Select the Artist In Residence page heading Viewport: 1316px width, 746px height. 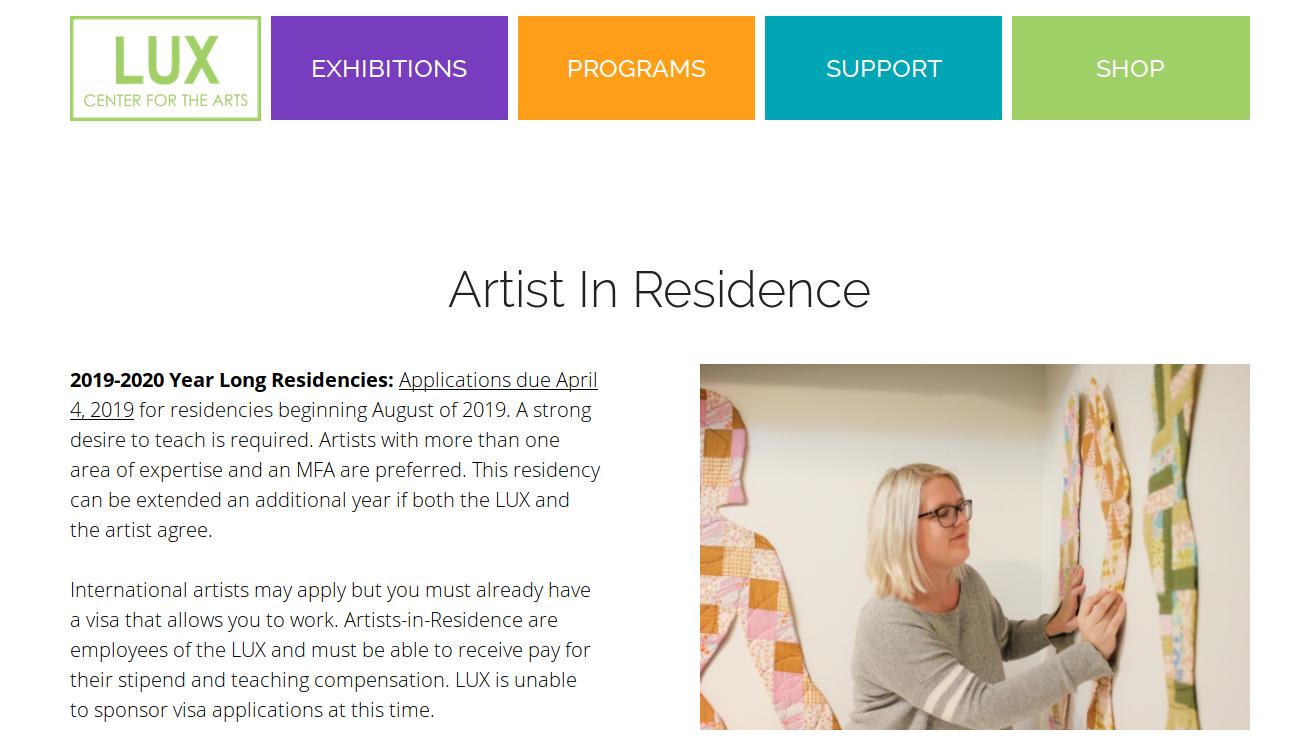[659, 291]
